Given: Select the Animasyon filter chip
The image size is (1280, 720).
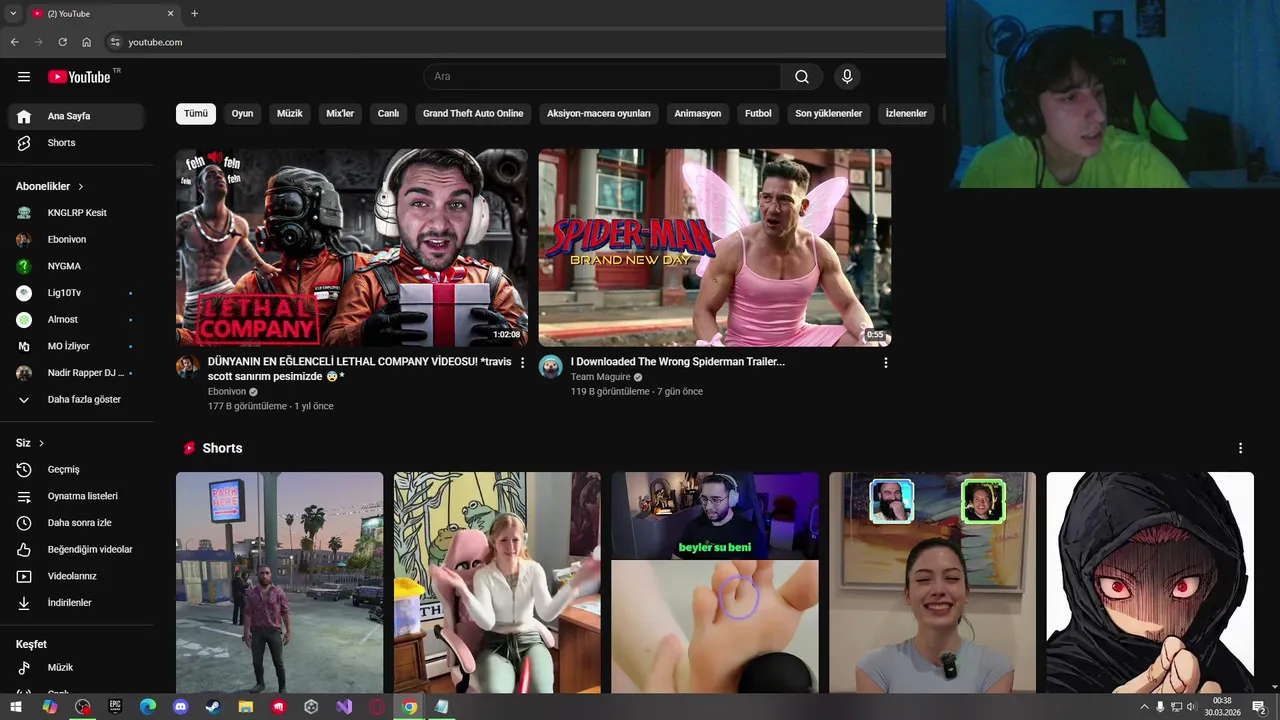Looking at the screenshot, I should tap(698, 114).
